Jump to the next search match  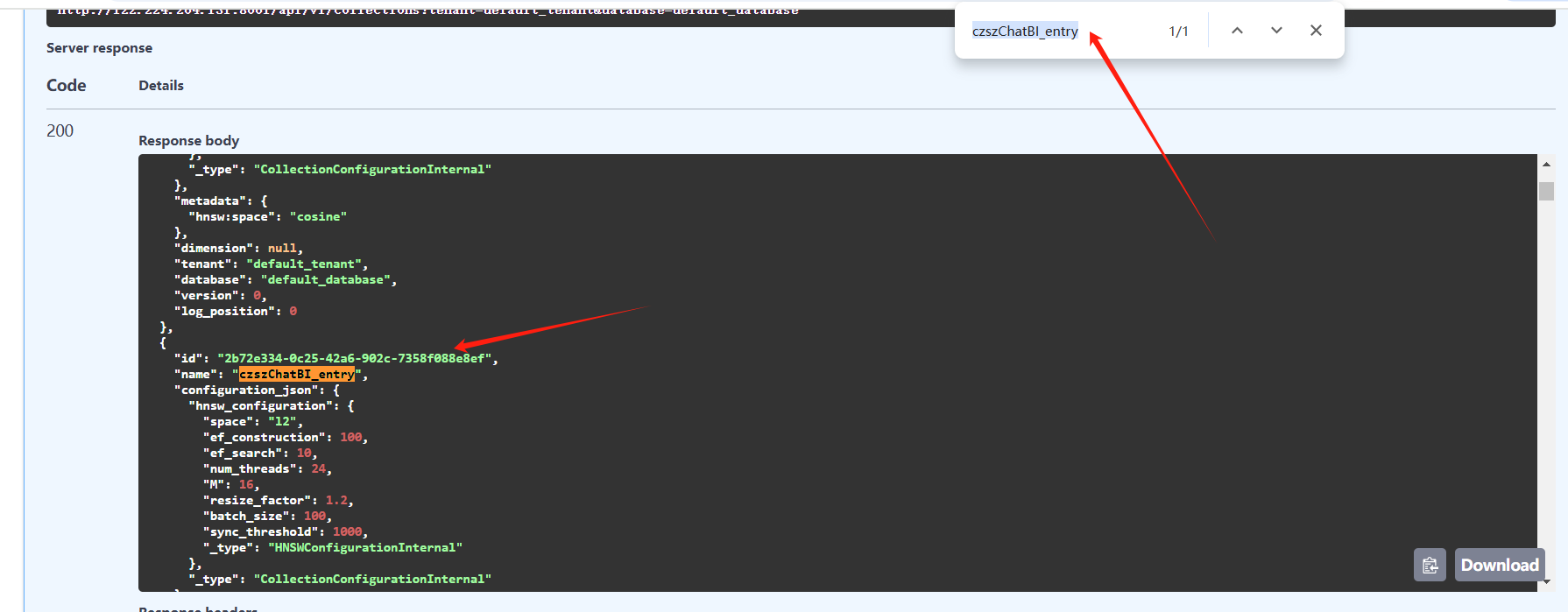tap(1276, 31)
